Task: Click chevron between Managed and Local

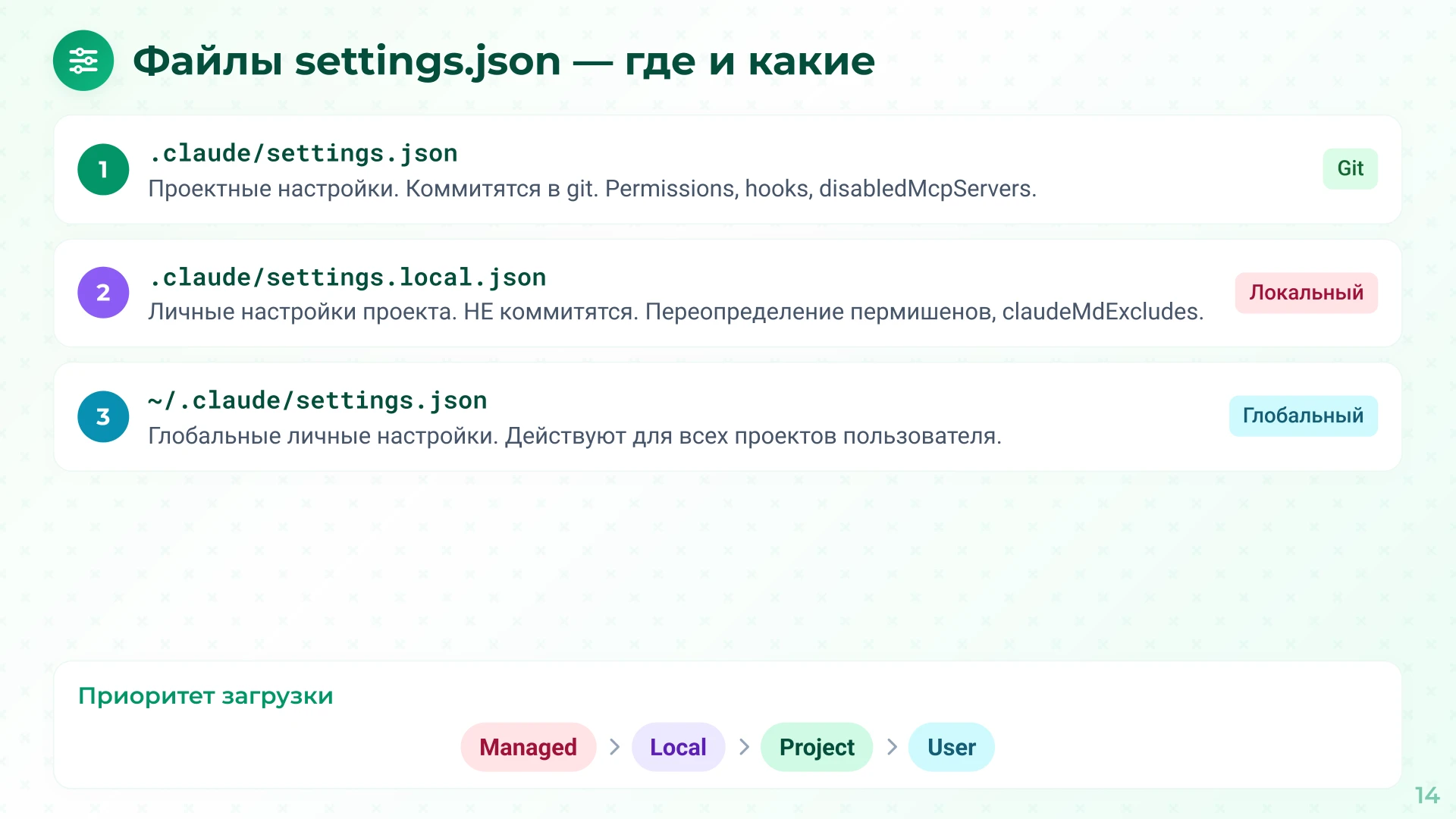Action: tap(614, 747)
